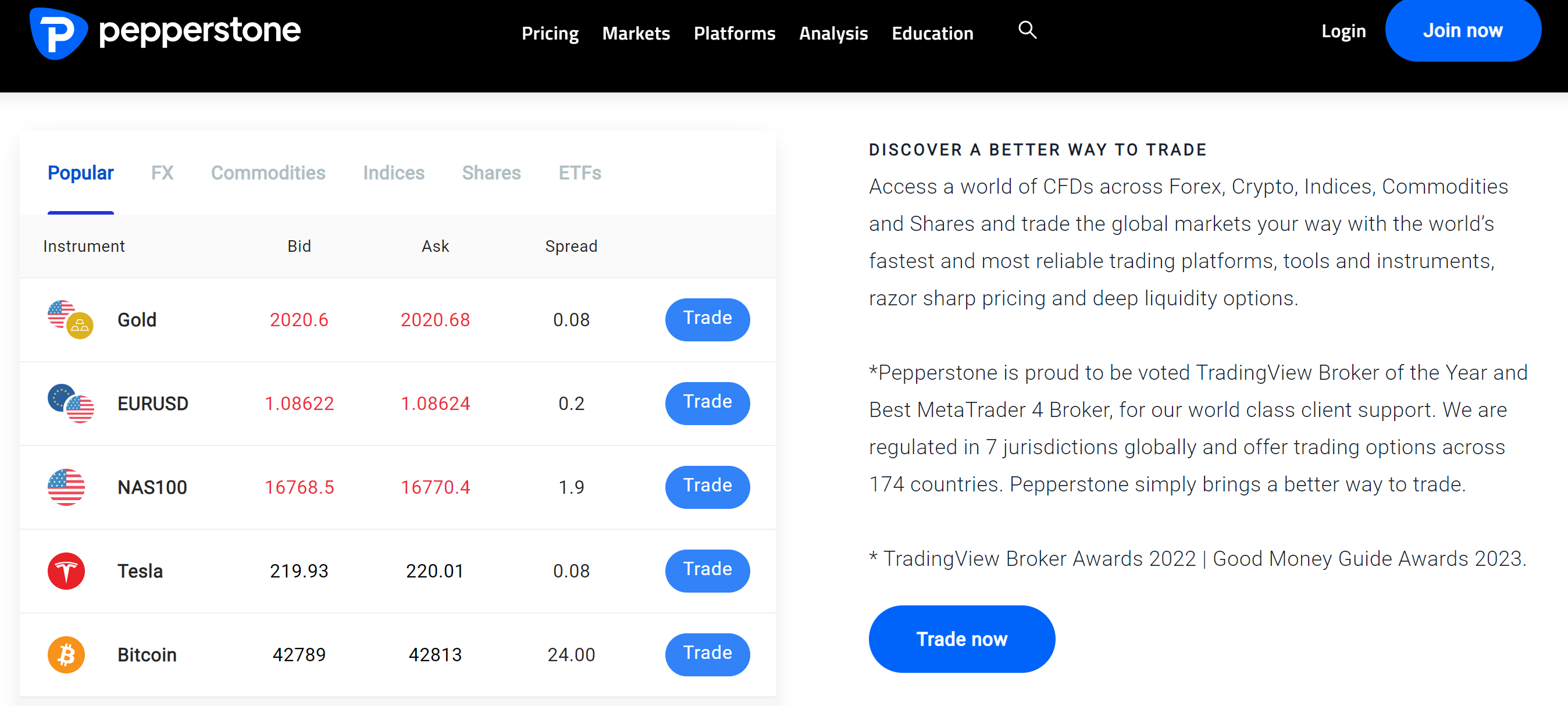Click Bitcoin spread value 24.00
1568x706 pixels.
click(x=571, y=654)
